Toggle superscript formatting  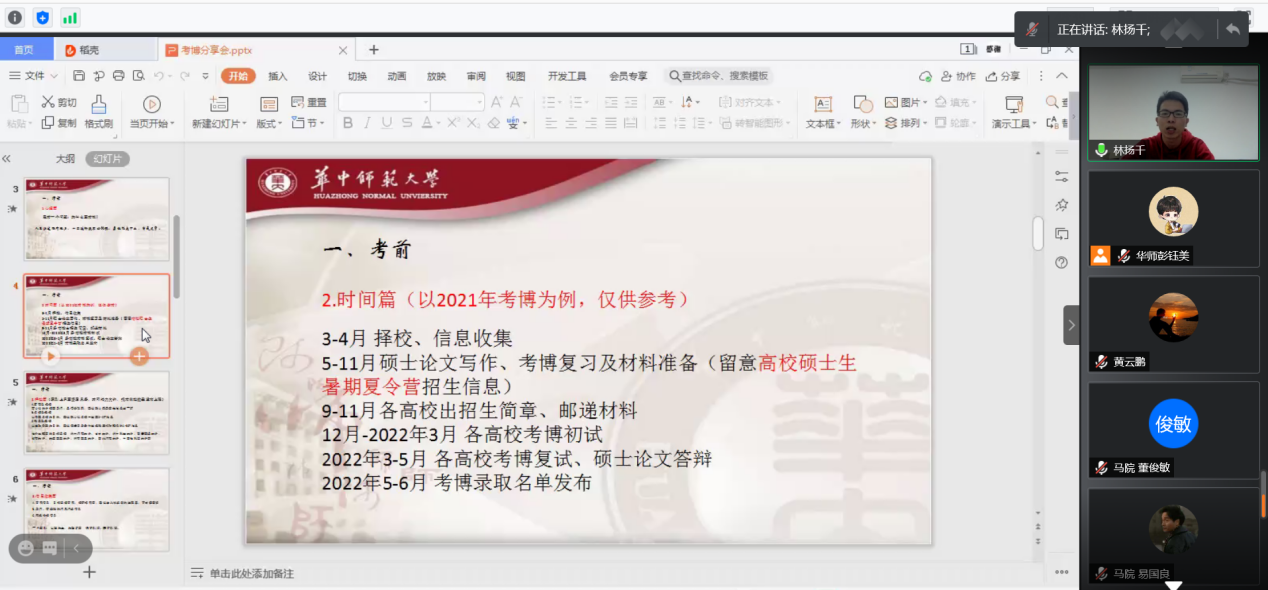453,123
